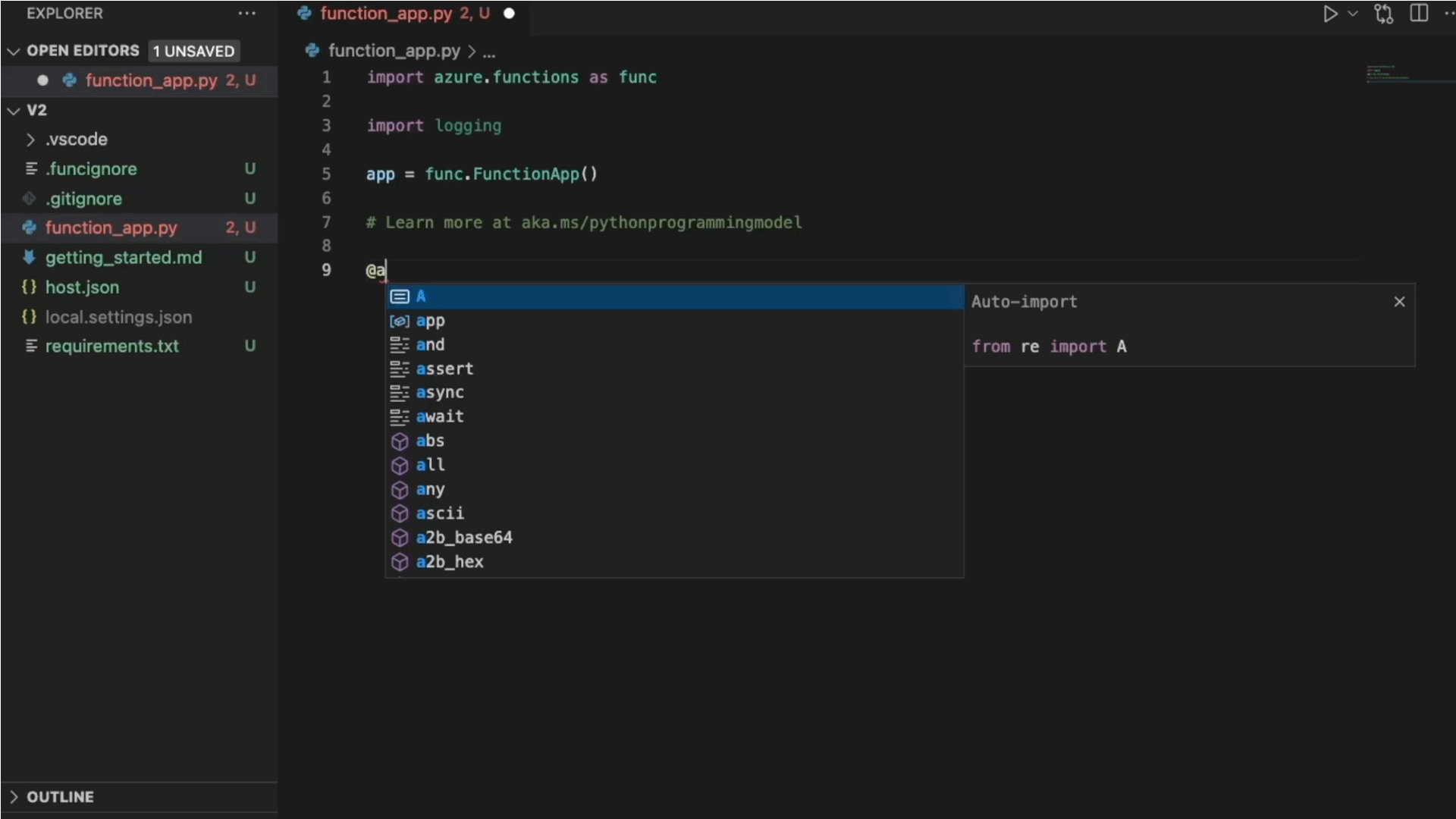Open editor more actions ellipsis
The height and width of the screenshot is (819, 1456).
click(1451, 13)
